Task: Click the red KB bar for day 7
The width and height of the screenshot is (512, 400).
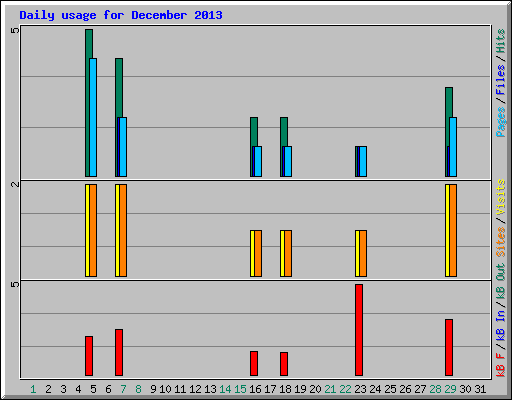Action: point(119,353)
